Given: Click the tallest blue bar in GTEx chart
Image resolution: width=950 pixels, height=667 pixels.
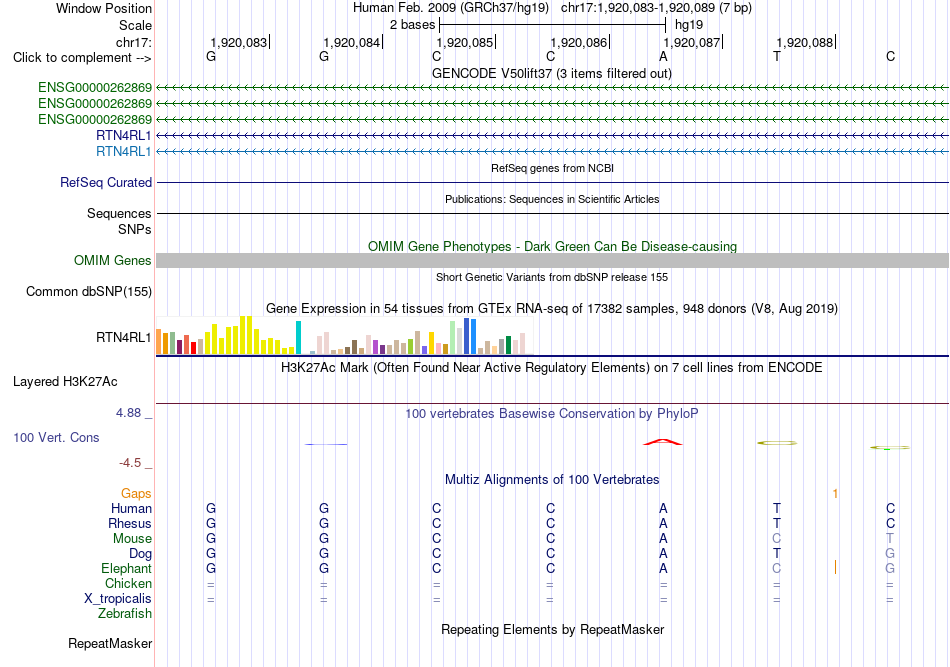Looking at the screenshot, I should point(467,336).
